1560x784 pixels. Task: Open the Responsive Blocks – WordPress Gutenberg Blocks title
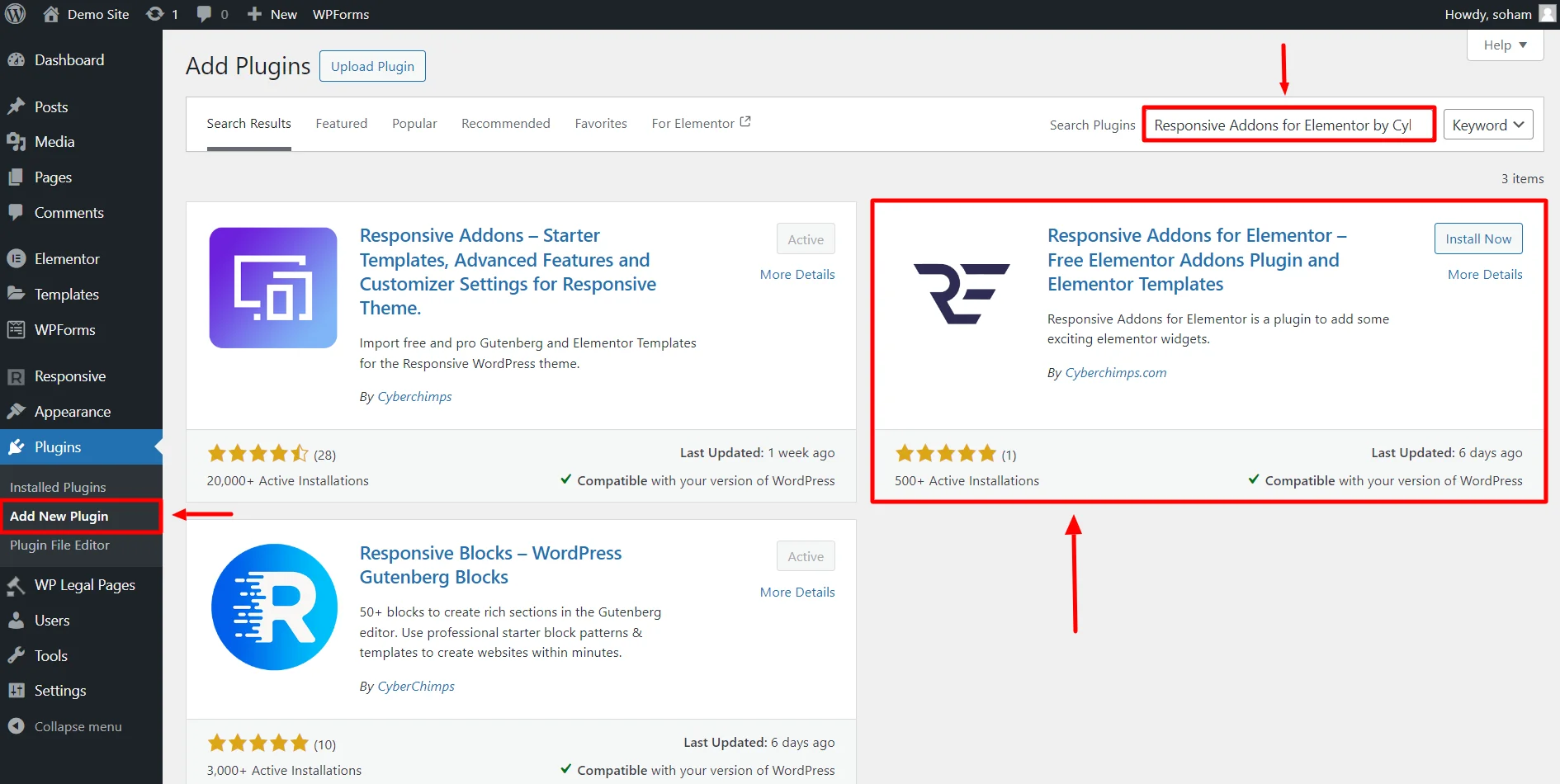click(490, 565)
